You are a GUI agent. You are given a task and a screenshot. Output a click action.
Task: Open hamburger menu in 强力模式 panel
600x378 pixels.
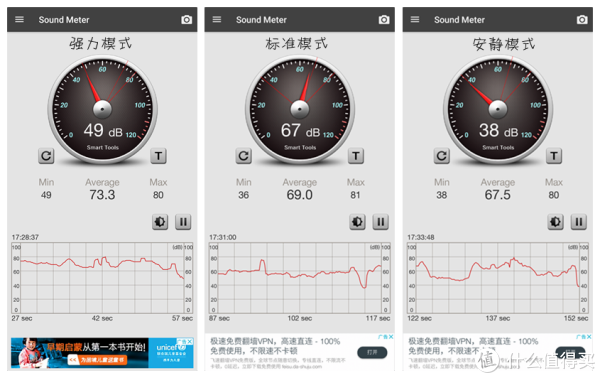pos(19,19)
